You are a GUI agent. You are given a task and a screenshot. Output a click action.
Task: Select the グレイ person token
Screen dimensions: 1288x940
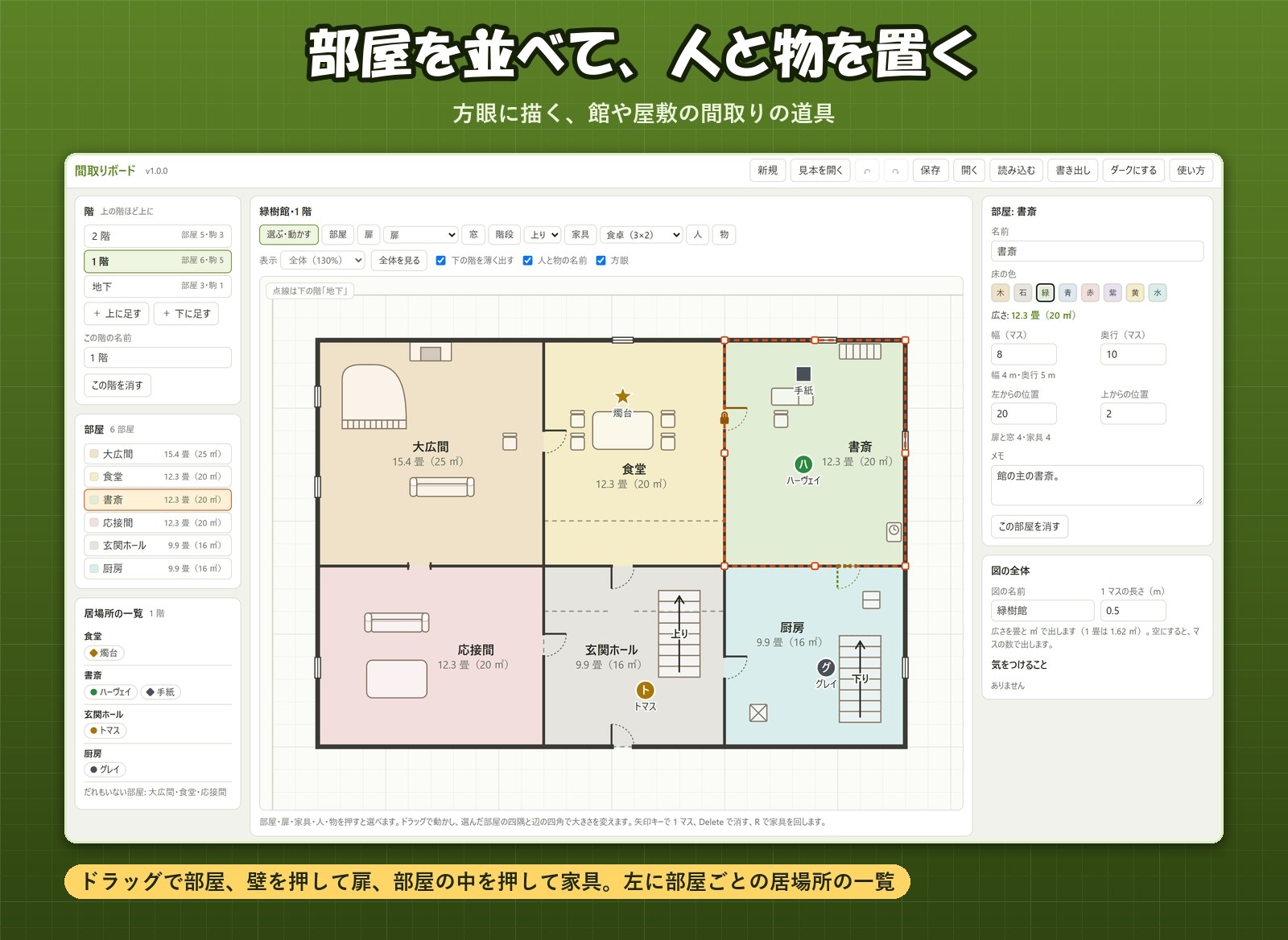[x=826, y=667]
